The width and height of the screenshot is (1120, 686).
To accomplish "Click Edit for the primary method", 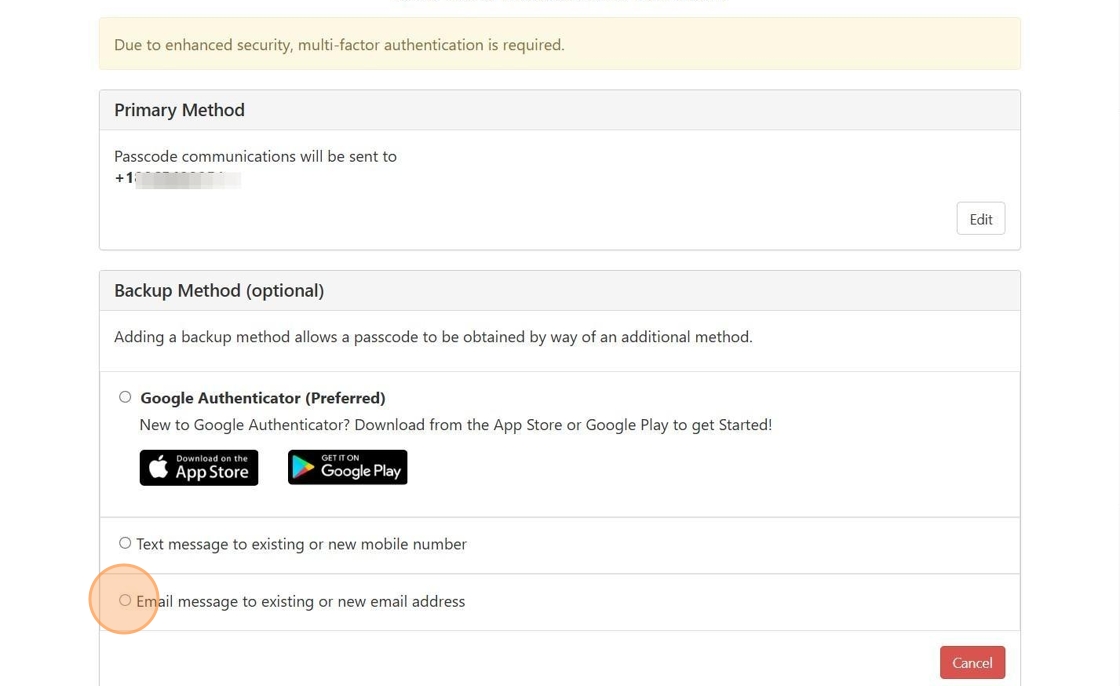I will pyautogui.click(x=980, y=219).
